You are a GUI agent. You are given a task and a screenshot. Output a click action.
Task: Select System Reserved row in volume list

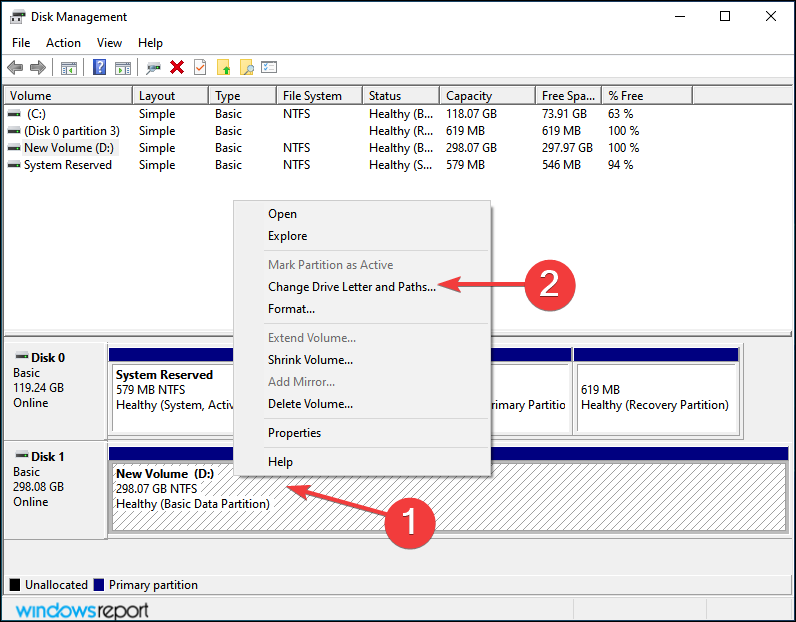click(67, 165)
